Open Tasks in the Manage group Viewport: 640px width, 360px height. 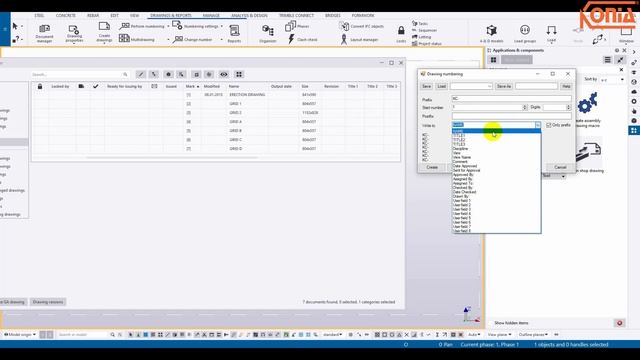coord(420,24)
